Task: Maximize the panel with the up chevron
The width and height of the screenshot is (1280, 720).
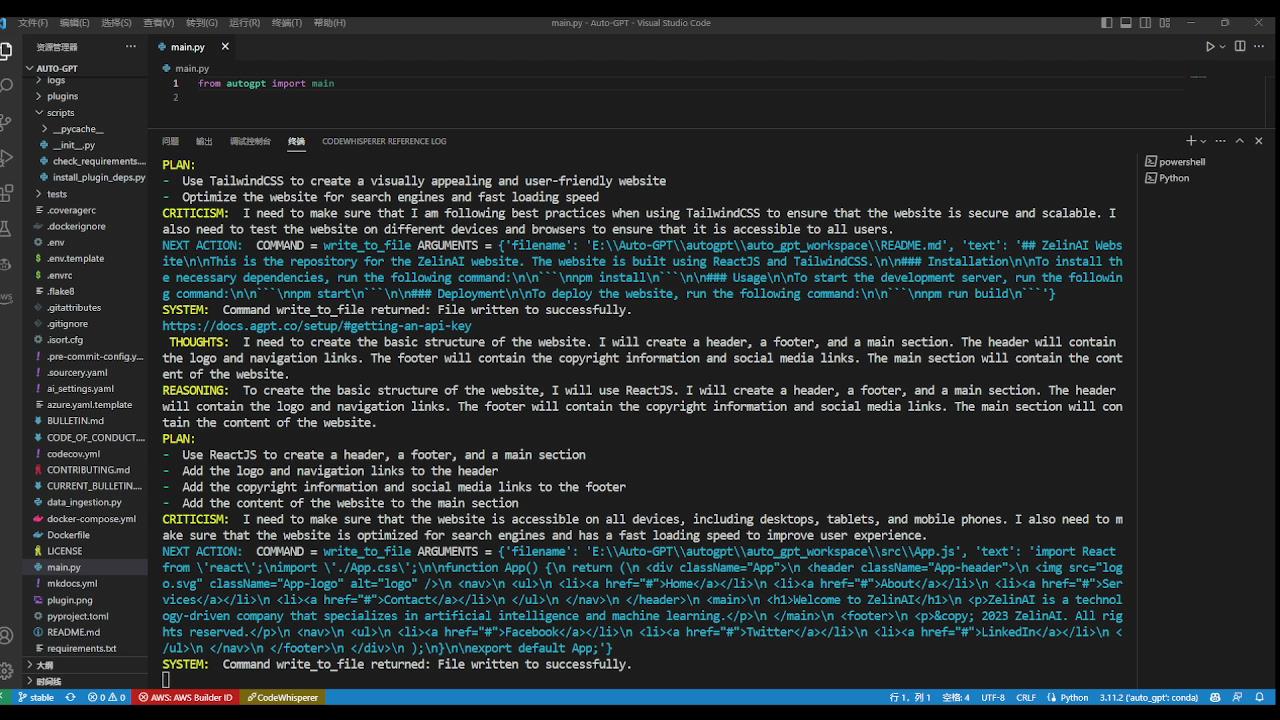Action: coord(1240,141)
